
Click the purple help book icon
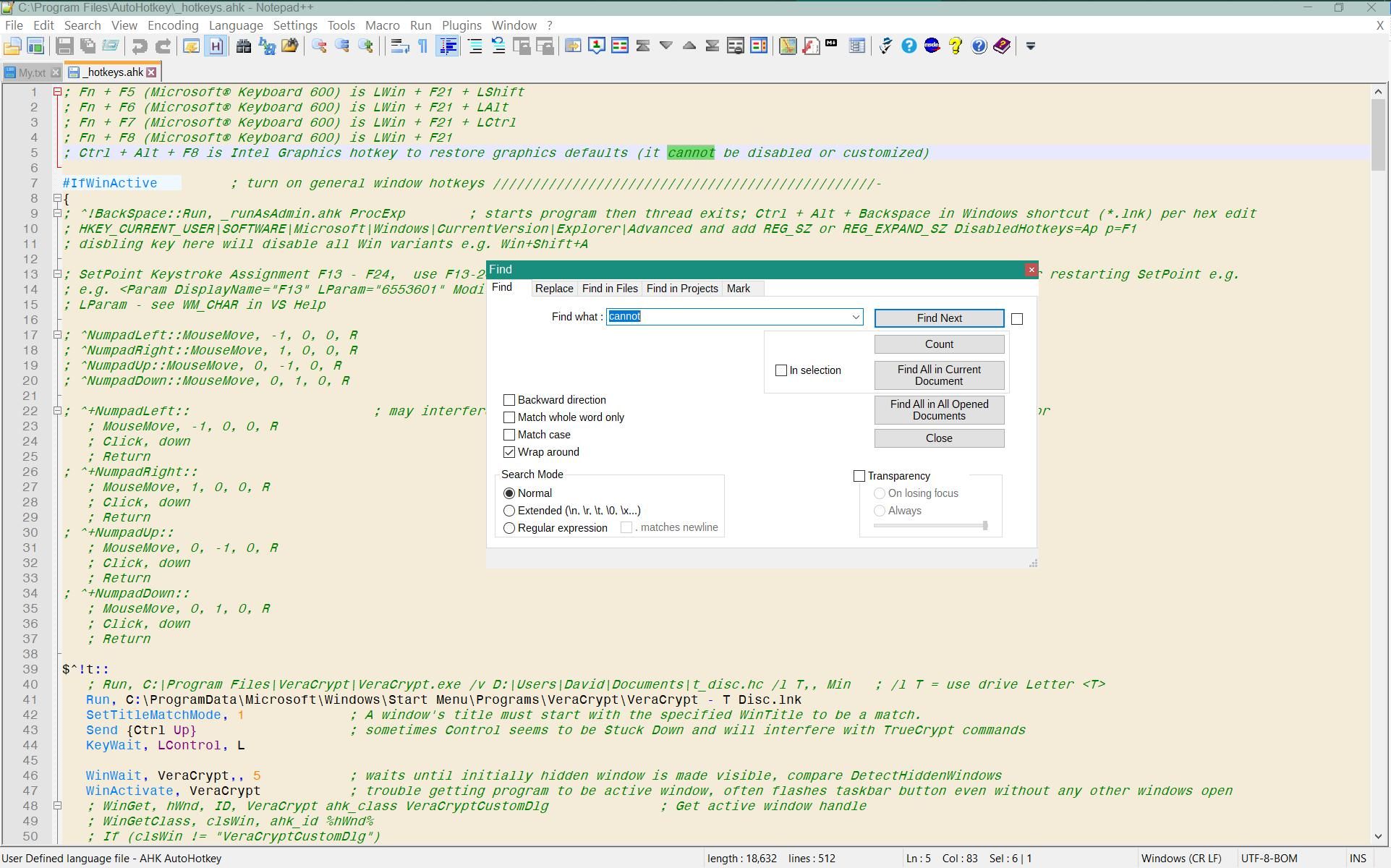[1002, 46]
